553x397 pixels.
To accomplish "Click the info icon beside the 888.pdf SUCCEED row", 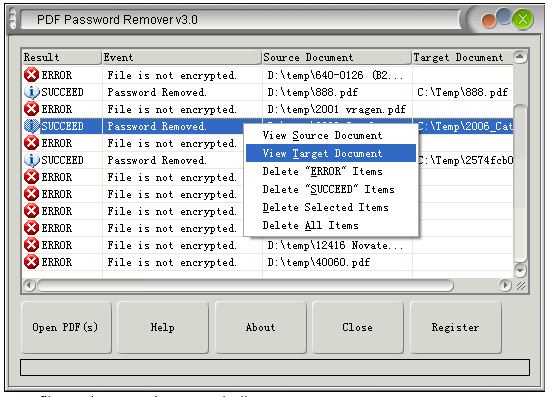I will pos(31,92).
